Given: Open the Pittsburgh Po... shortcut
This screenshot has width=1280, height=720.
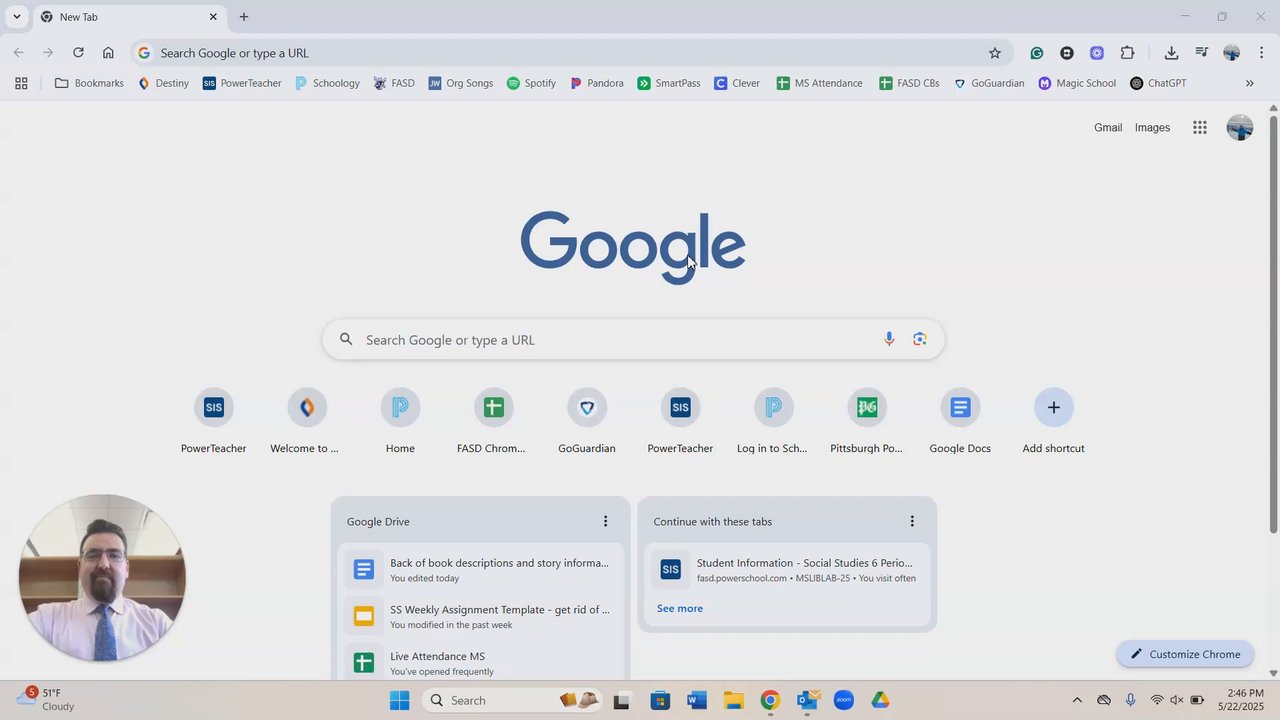Looking at the screenshot, I should [867, 421].
